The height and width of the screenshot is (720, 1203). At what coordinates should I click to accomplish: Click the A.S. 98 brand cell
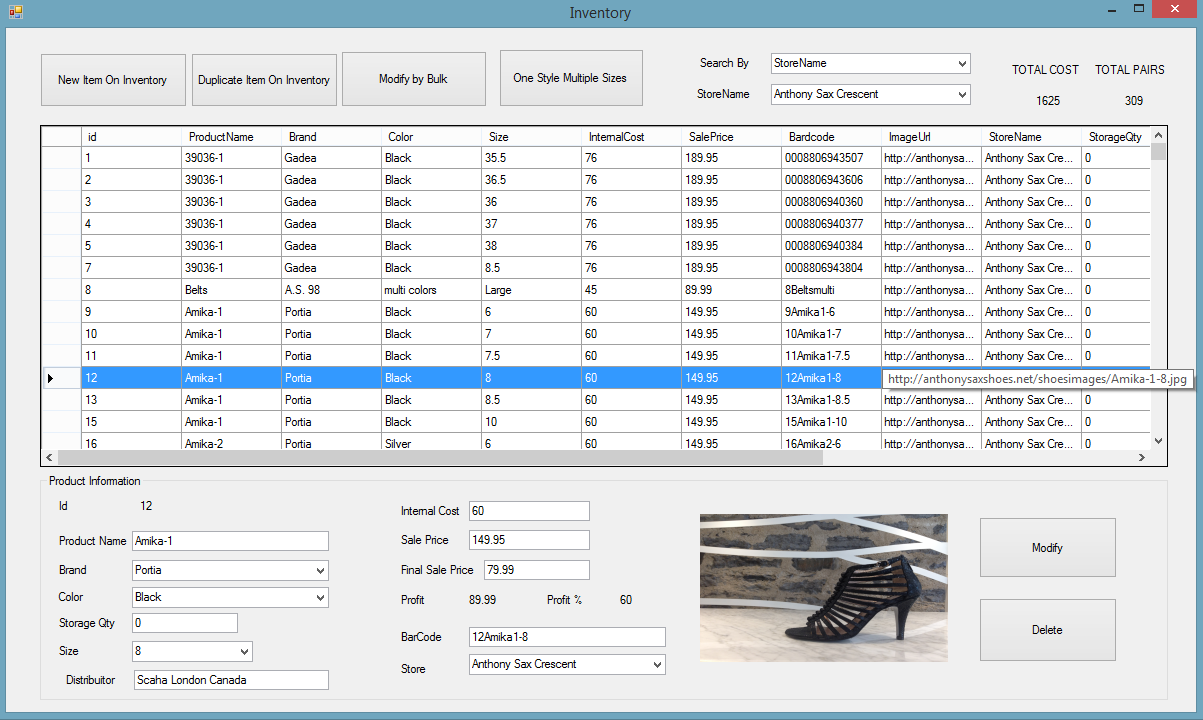point(331,290)
